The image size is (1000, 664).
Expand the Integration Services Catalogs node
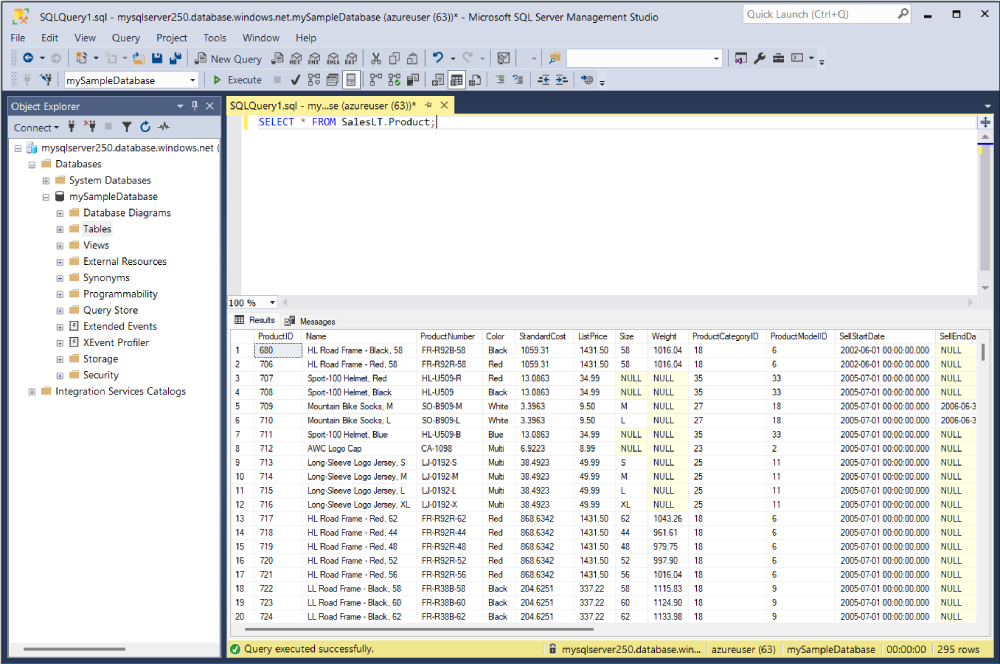pyautogui.click(x=31, y=392)
